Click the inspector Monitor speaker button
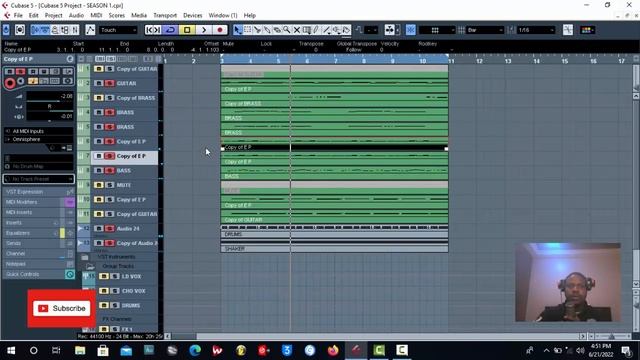The height and width of the screenshot is (360, 640). tap(21, 81)
